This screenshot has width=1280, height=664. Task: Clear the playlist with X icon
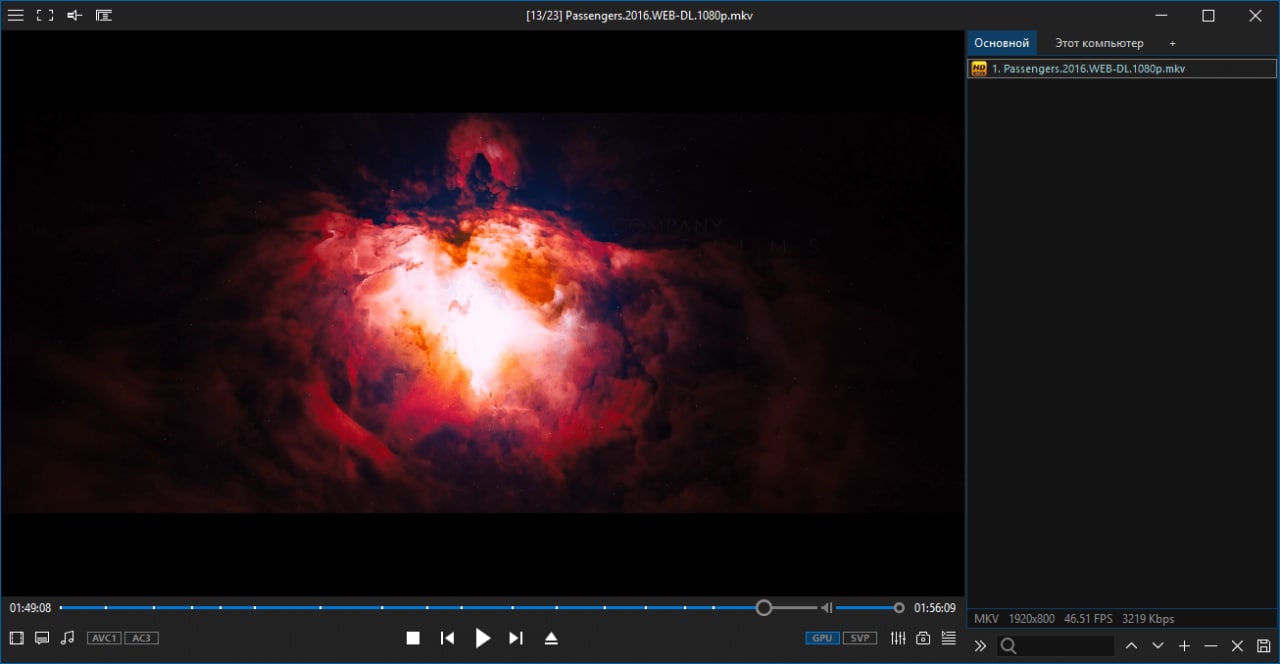point(1237,646)
